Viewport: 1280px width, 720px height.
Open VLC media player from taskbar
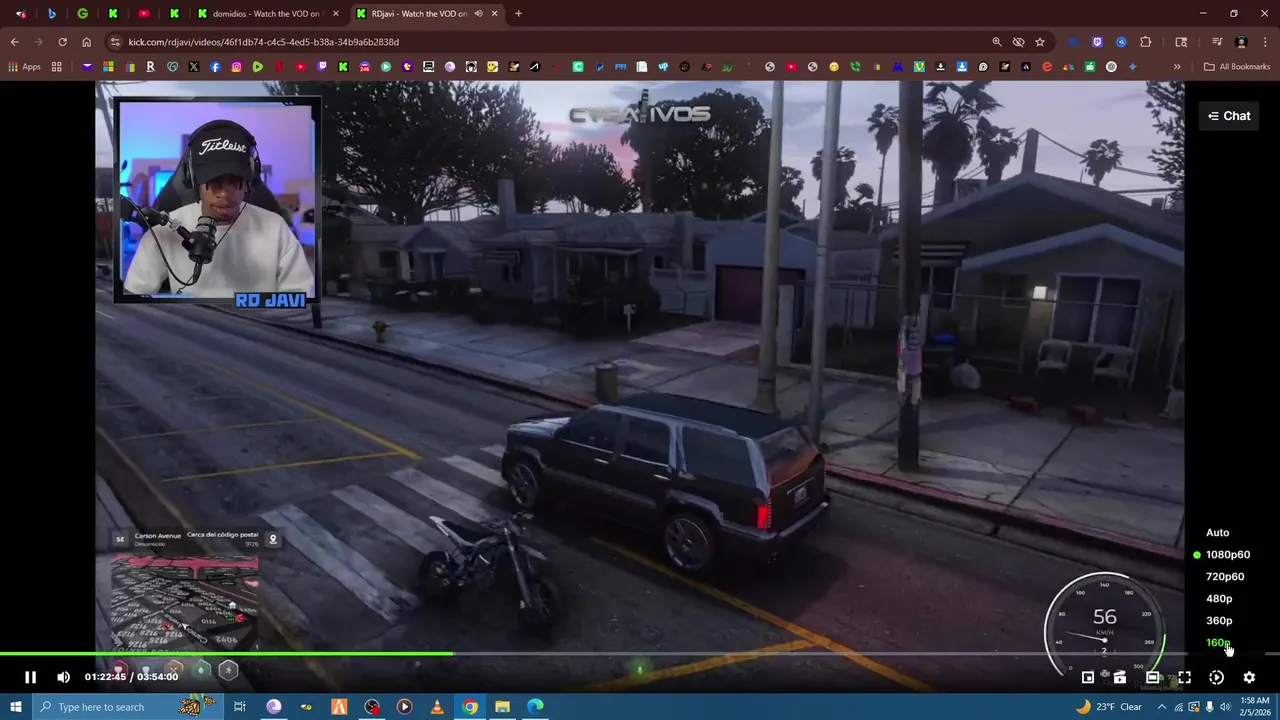pyautogui.click(x=437, y=707)
